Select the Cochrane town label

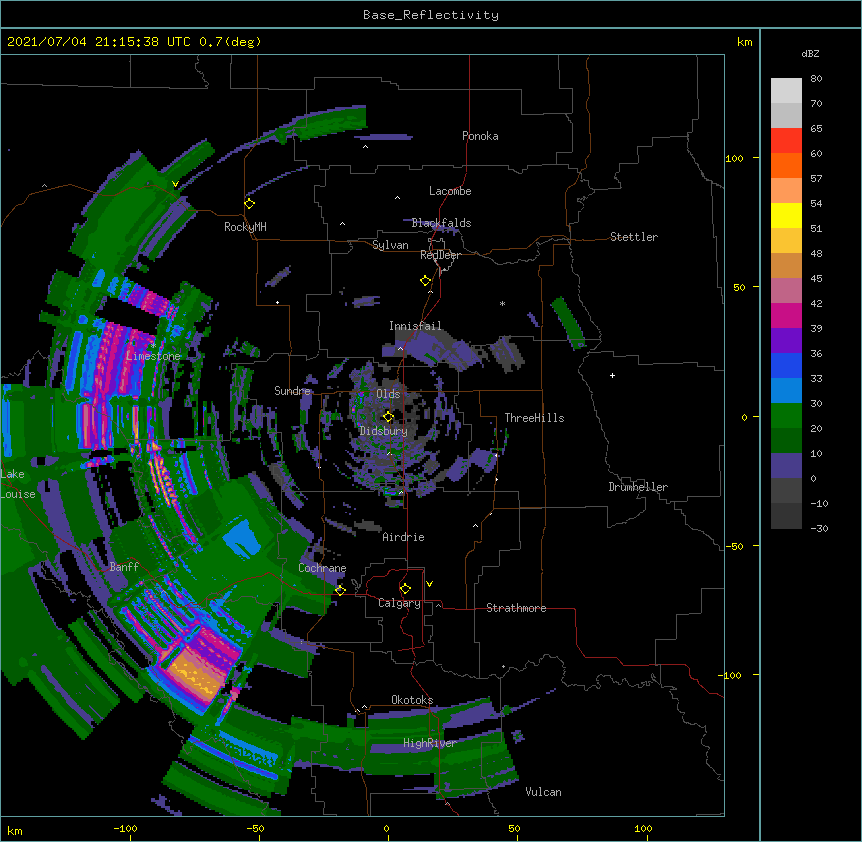pos(322,568)
